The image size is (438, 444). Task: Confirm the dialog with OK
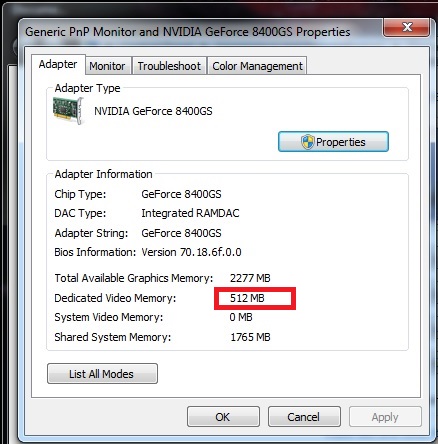223,417
